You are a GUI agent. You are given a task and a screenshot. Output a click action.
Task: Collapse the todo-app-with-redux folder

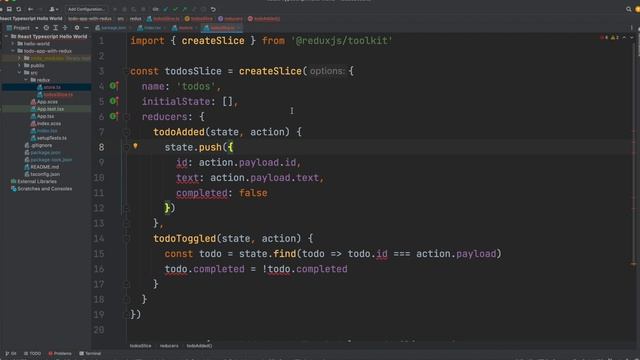tap(13, 51)
